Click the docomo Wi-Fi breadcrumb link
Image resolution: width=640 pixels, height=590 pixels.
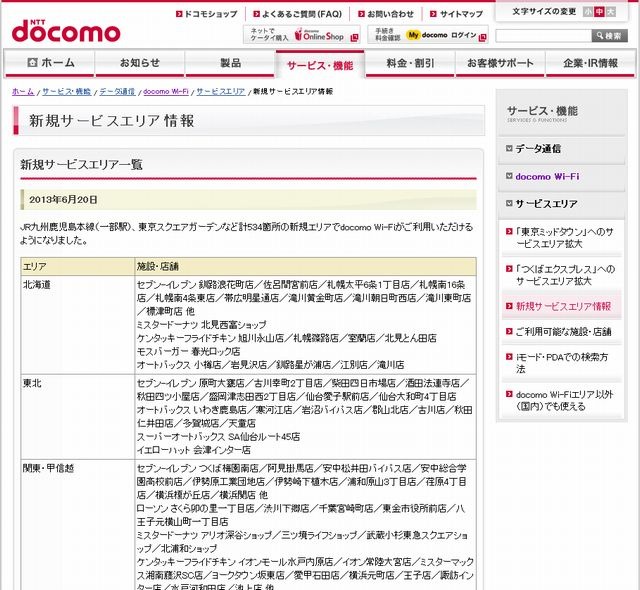pyautogui.click(x=166, y=91)
